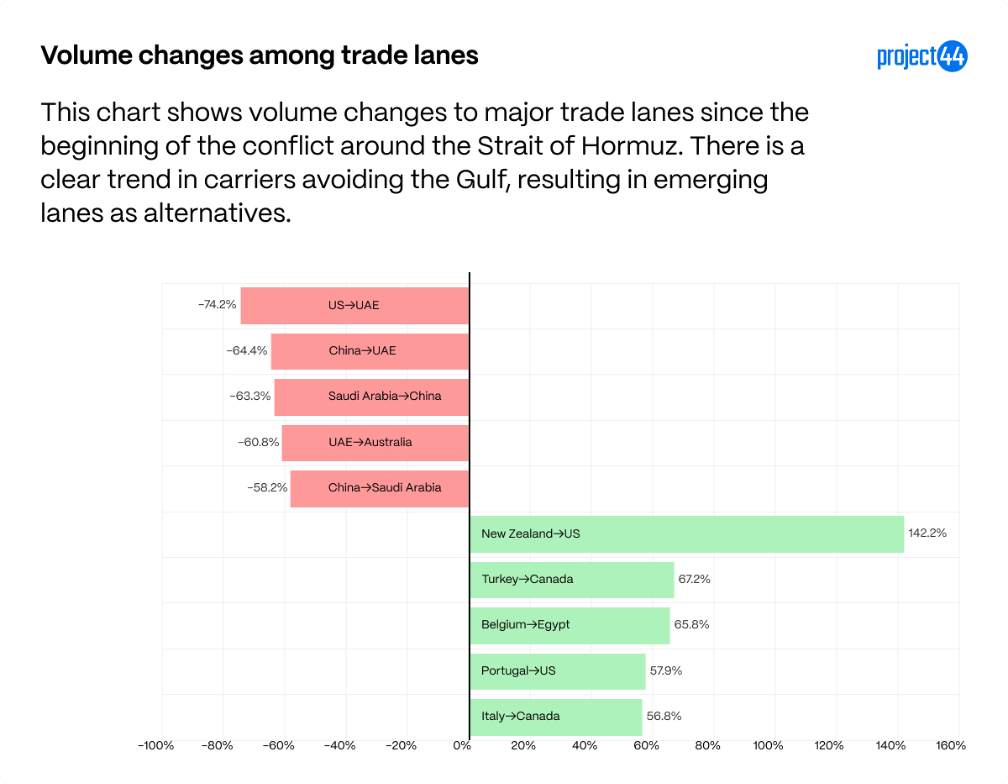Click the Turkey→Canada green bar

tap(572, 580)
